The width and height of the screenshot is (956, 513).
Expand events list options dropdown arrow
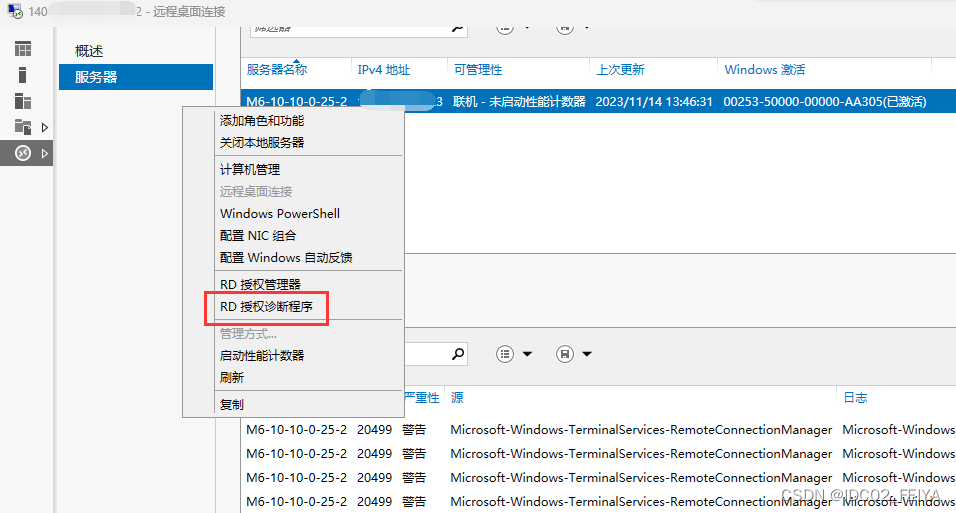(x=527, y=354)
